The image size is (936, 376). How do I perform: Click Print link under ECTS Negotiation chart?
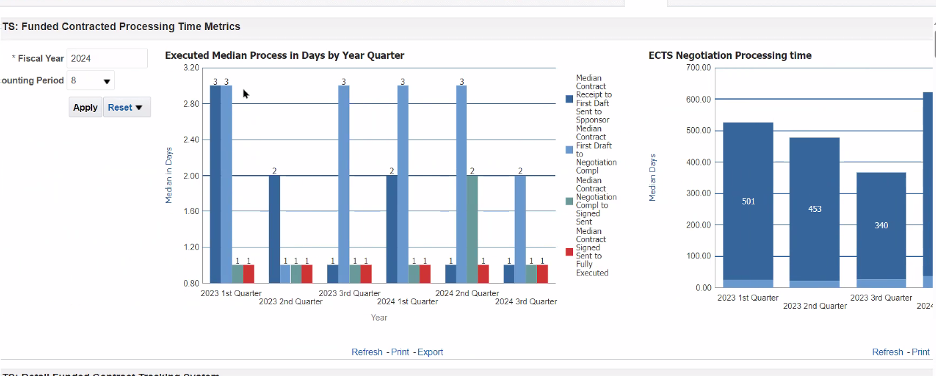tap(920, 352)
